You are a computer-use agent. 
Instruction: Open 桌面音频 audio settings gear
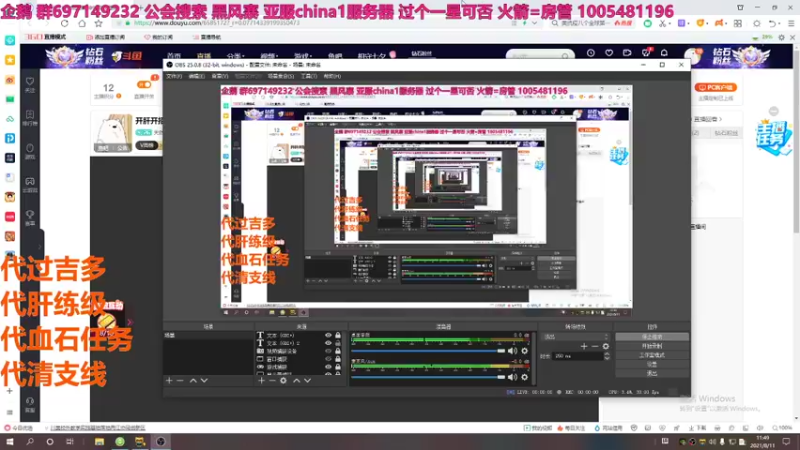(x=524, y=351)
